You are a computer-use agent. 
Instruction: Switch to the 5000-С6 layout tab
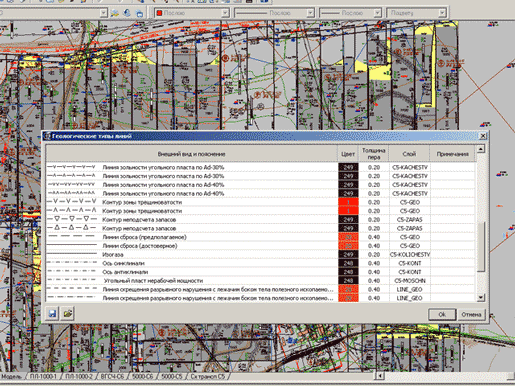[x=143, y=376]
